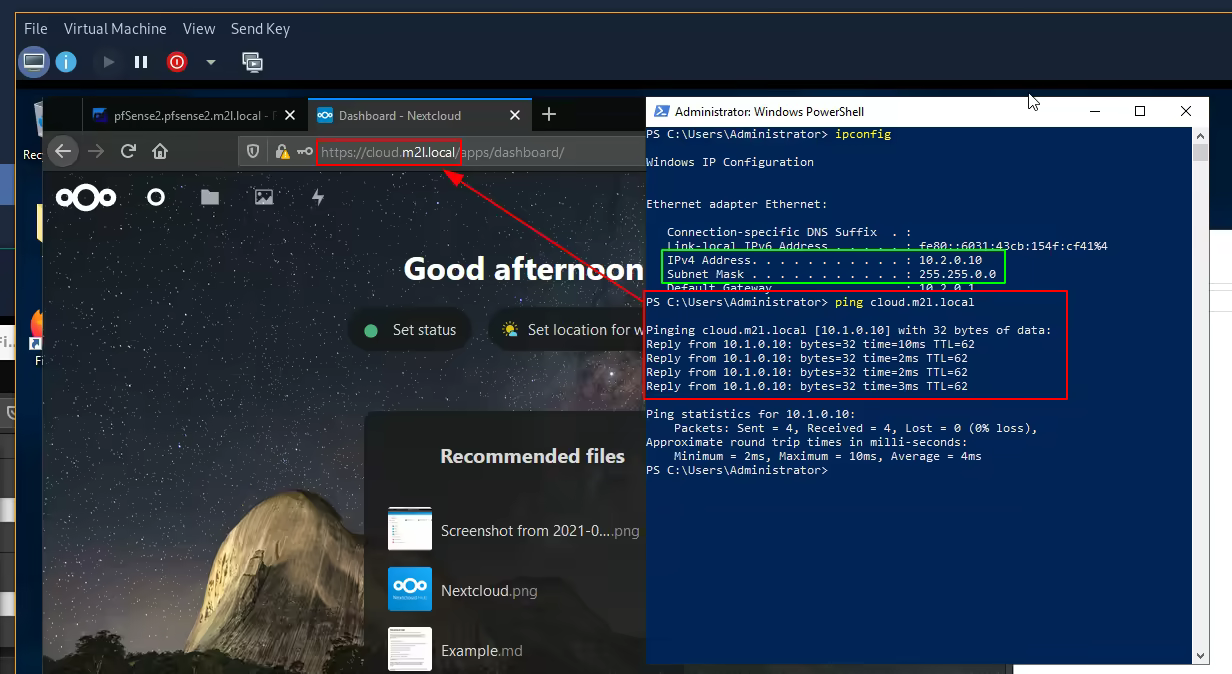This screenshot has width=1232, height=674.
Task: Go forward in browser history
Action: (96, 151)
